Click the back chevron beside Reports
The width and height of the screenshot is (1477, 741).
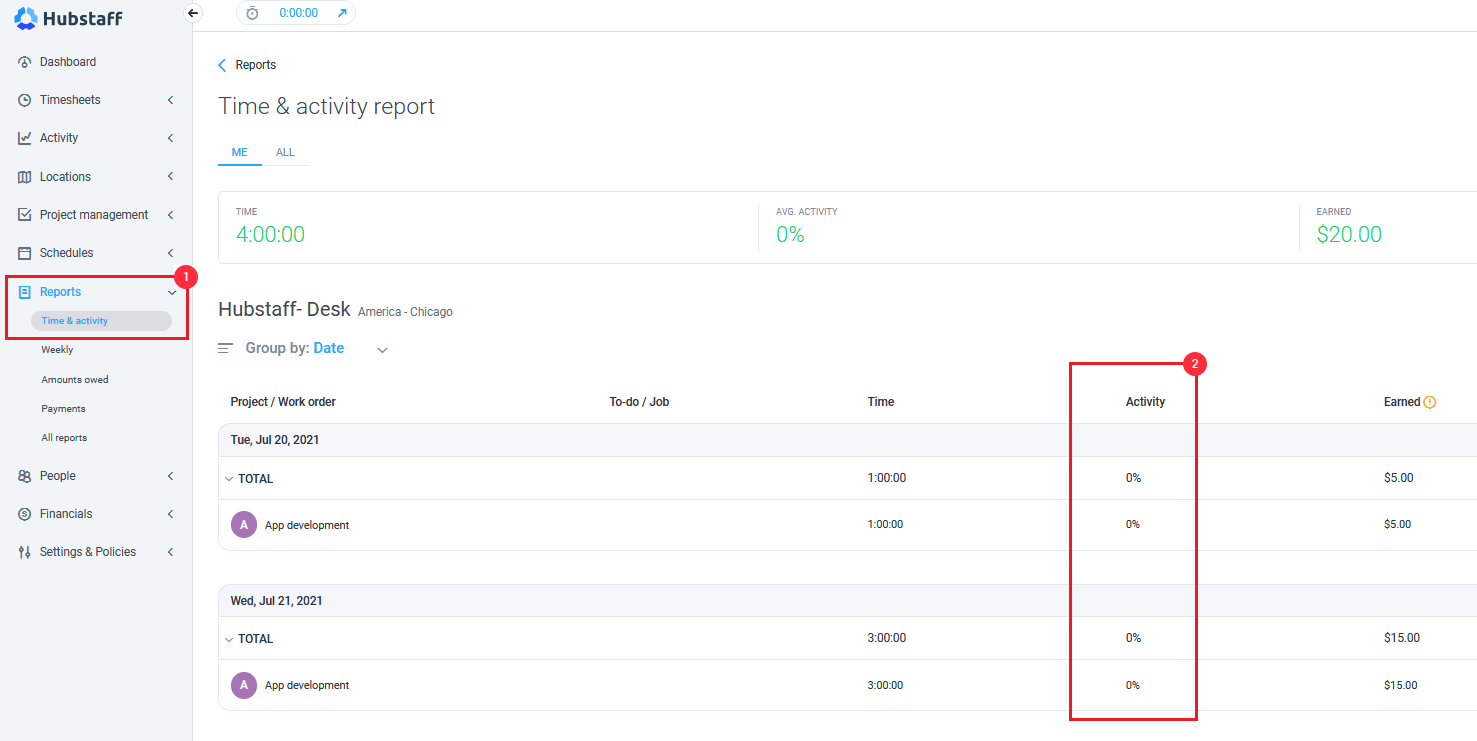click(x=222, y=65)
